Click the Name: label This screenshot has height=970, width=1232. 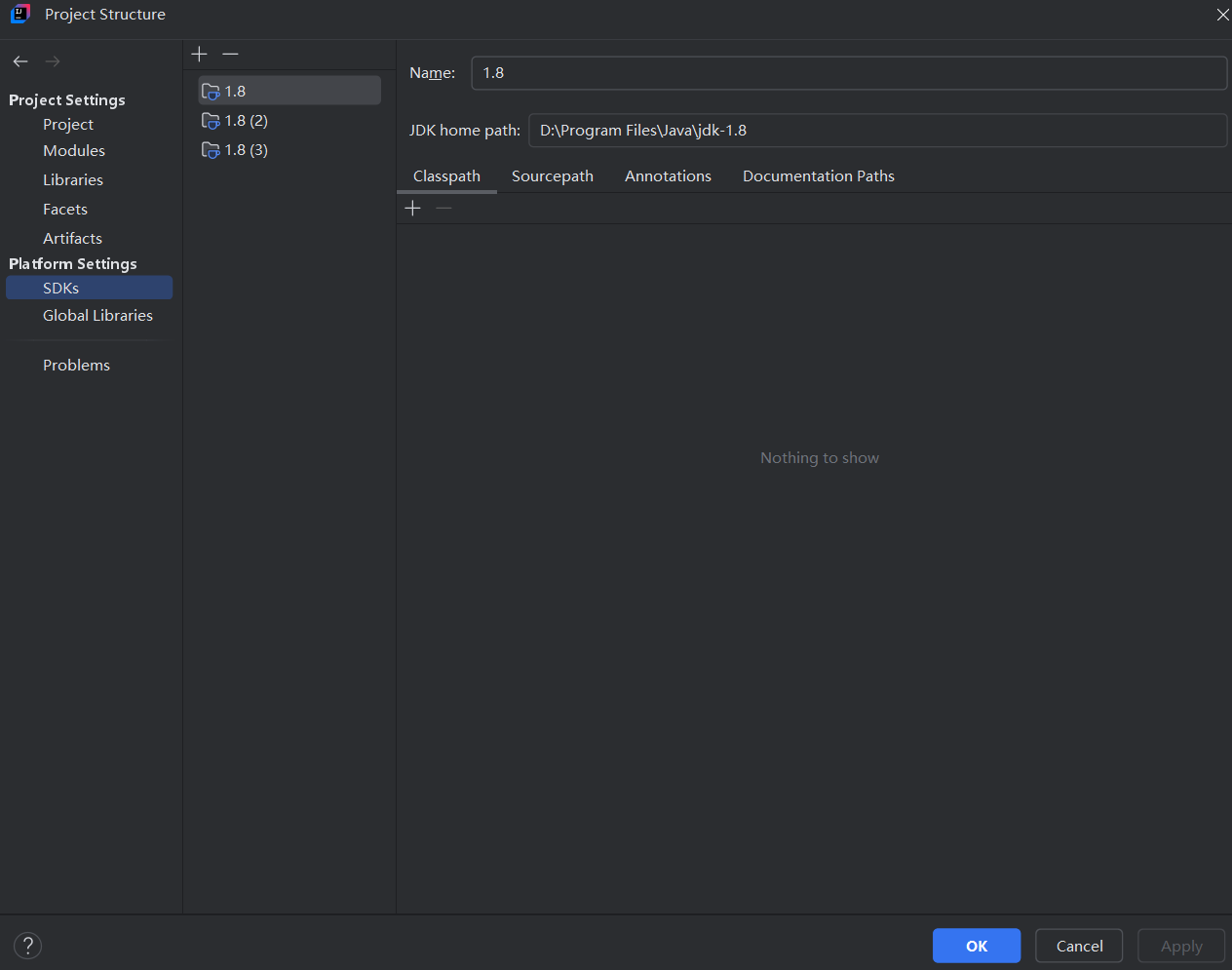(x=432, y=73)
